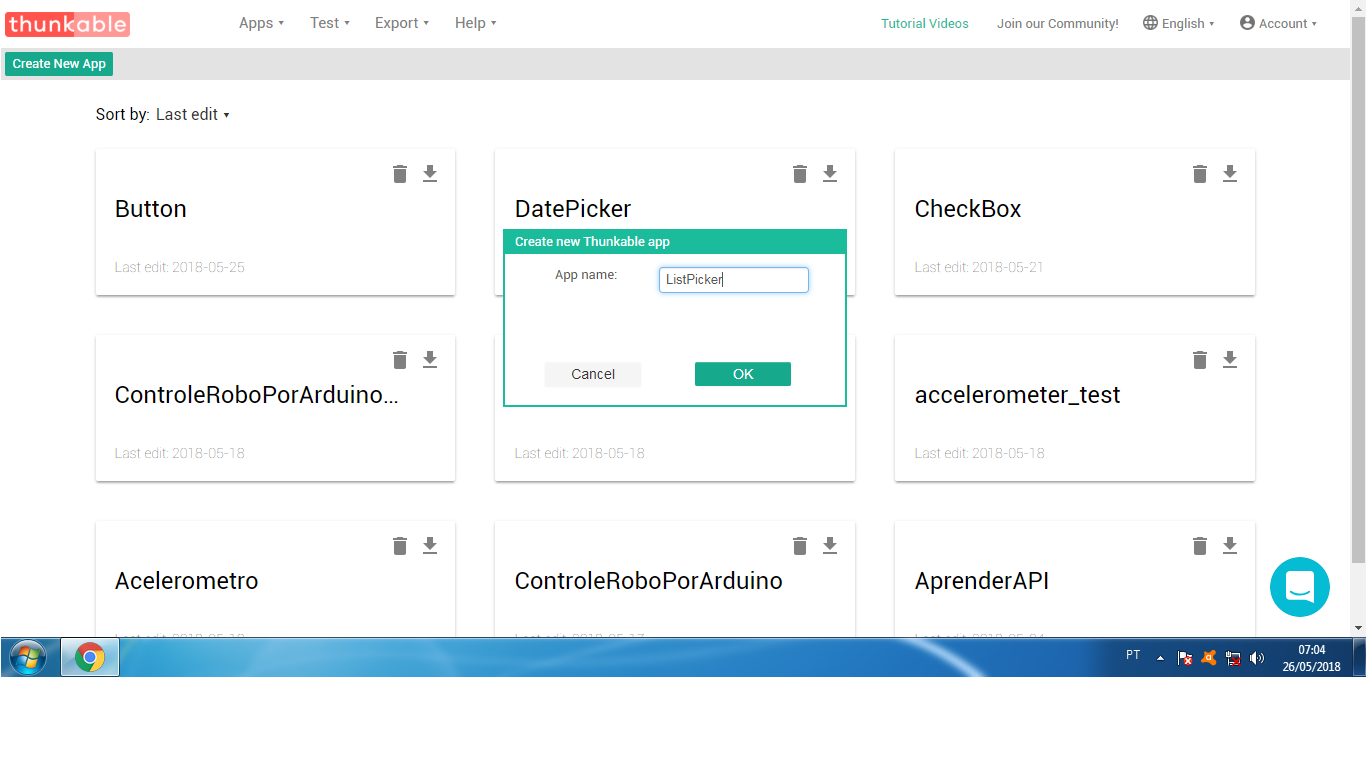Open the Sort by dropdown
Viewport: 1366px width, 768px height.
tap(192, 114)
